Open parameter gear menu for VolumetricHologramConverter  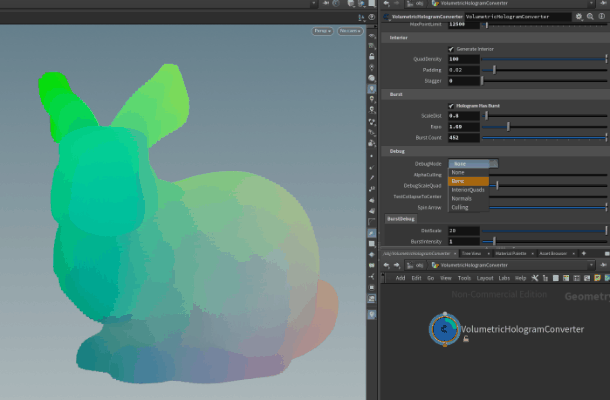(579, 16)
